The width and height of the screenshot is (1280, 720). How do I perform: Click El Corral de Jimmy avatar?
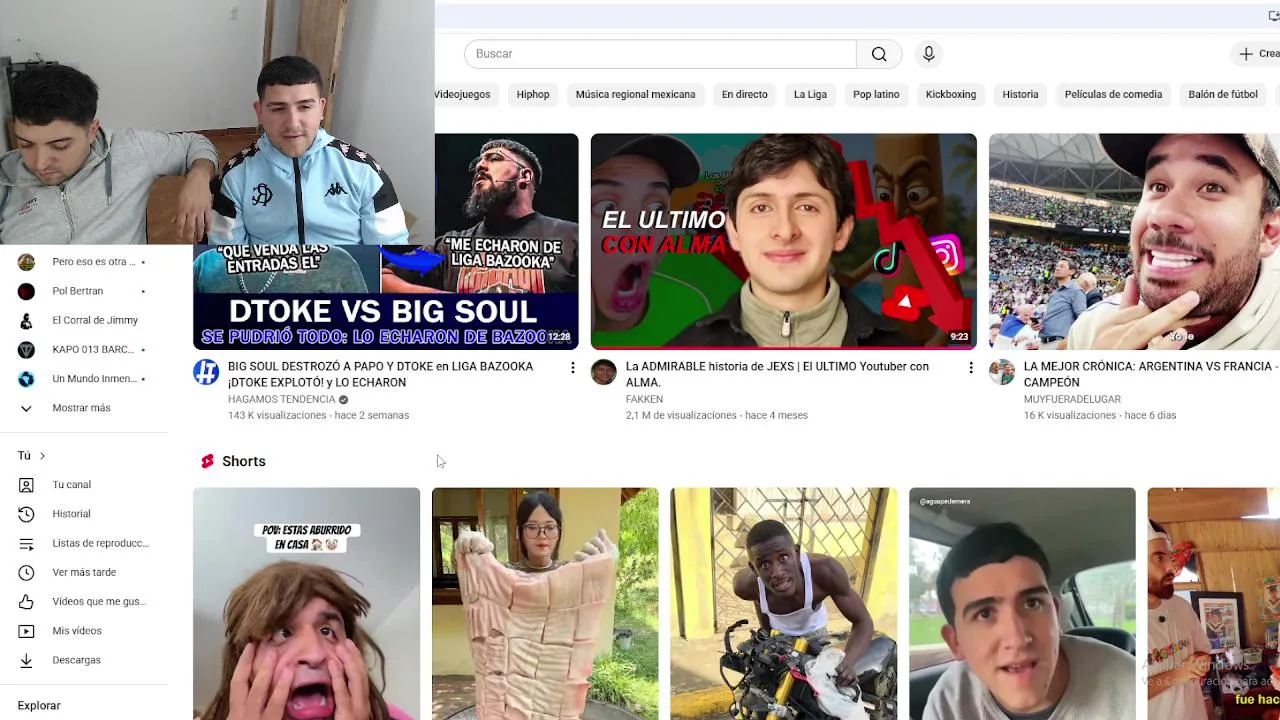[x=26, y=320]
